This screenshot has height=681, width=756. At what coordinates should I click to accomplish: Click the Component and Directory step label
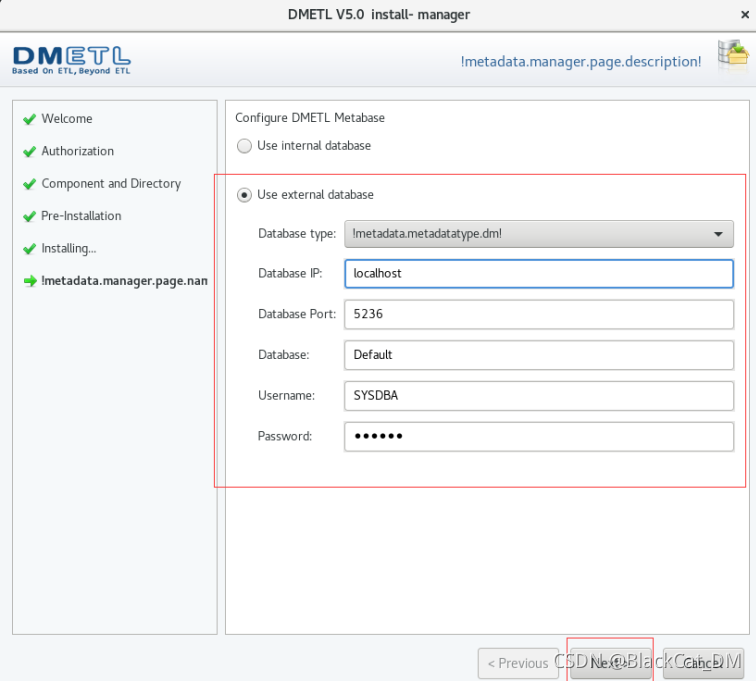coord(111,184)
